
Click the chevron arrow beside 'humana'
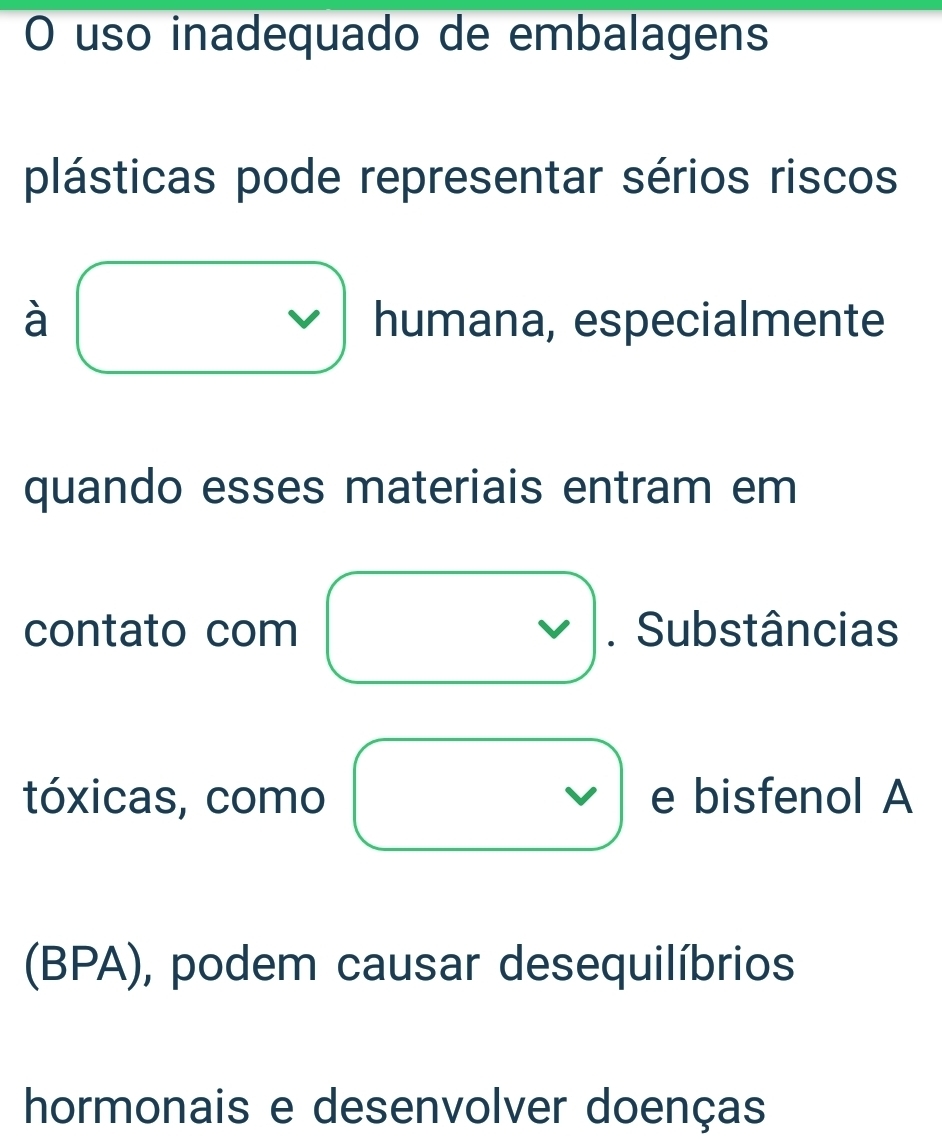(304, 319)
